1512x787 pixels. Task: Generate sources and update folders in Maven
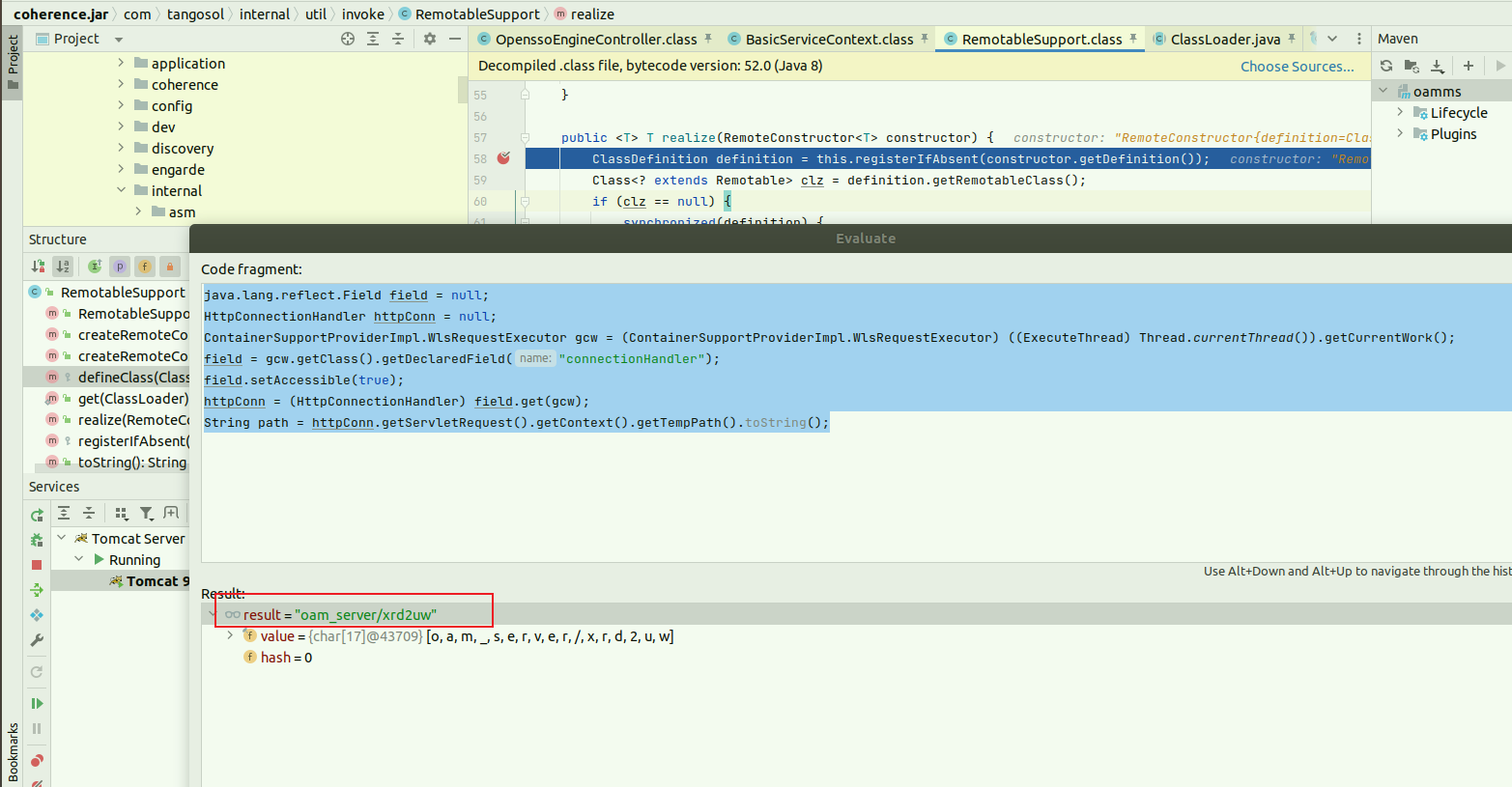[x=1412, y=66]
